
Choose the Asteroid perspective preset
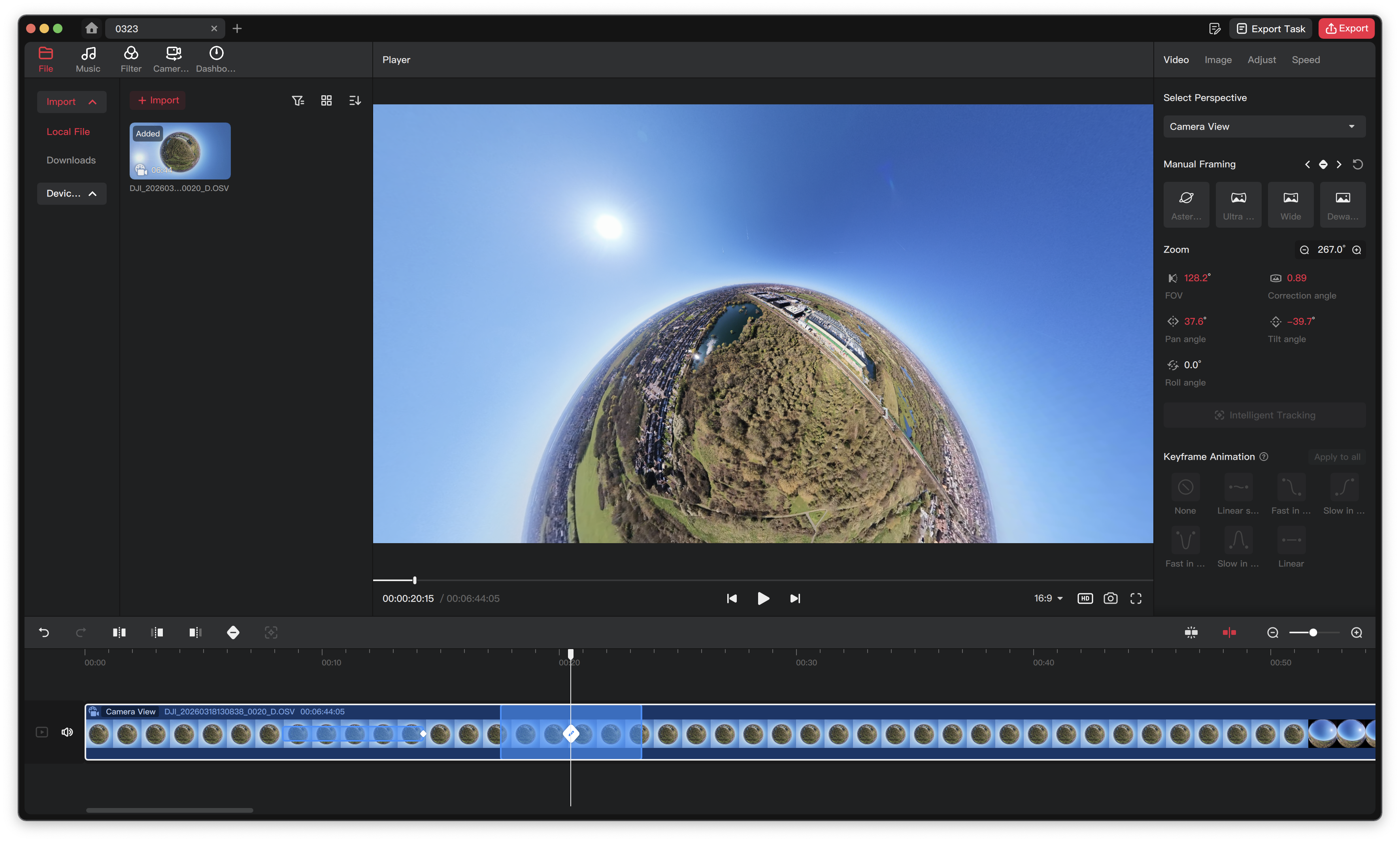pos(1186,204)
